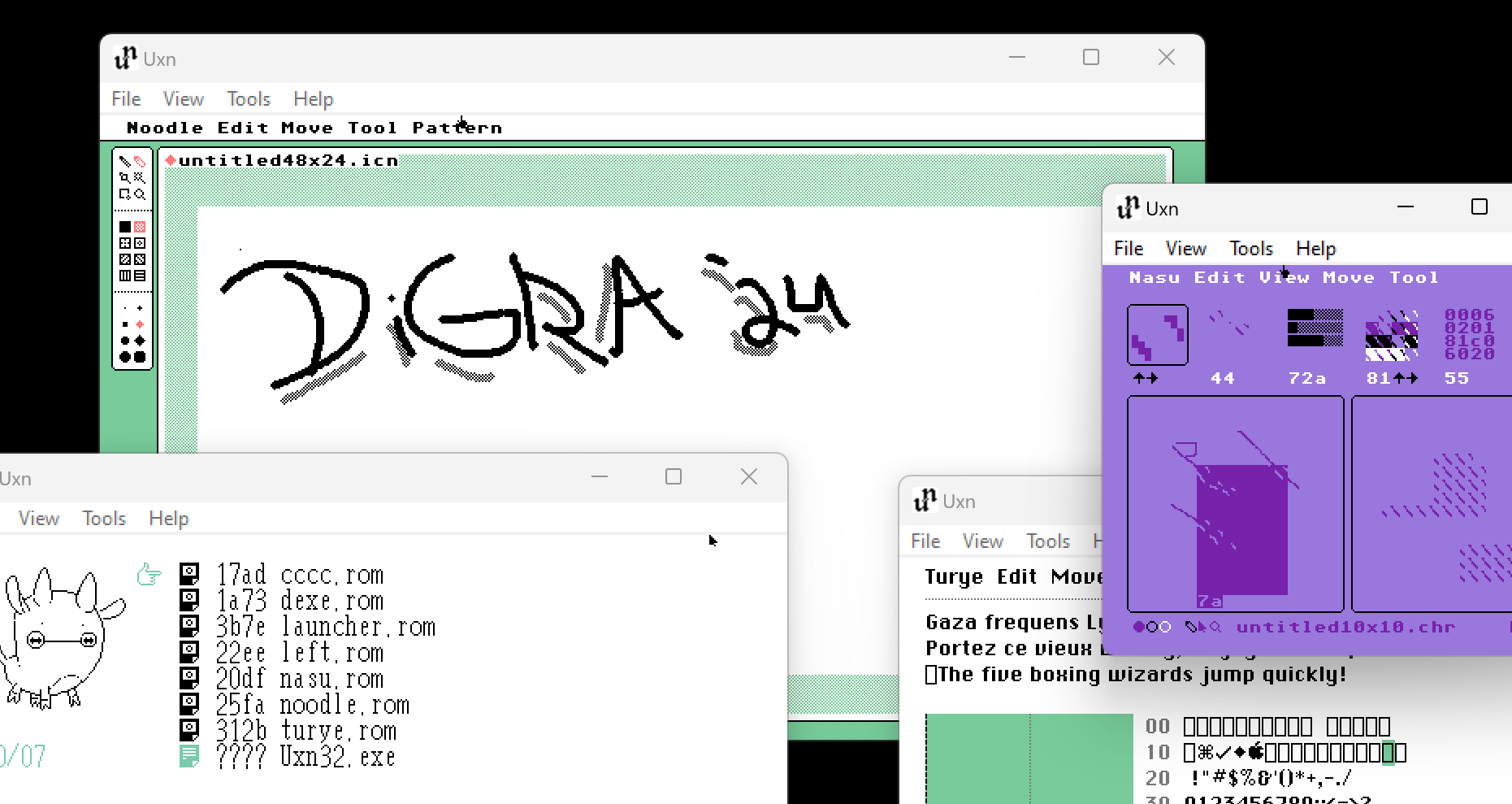
Task: Choose the forward diagonal stripe pattern
Action: click(x=125, y=259)
